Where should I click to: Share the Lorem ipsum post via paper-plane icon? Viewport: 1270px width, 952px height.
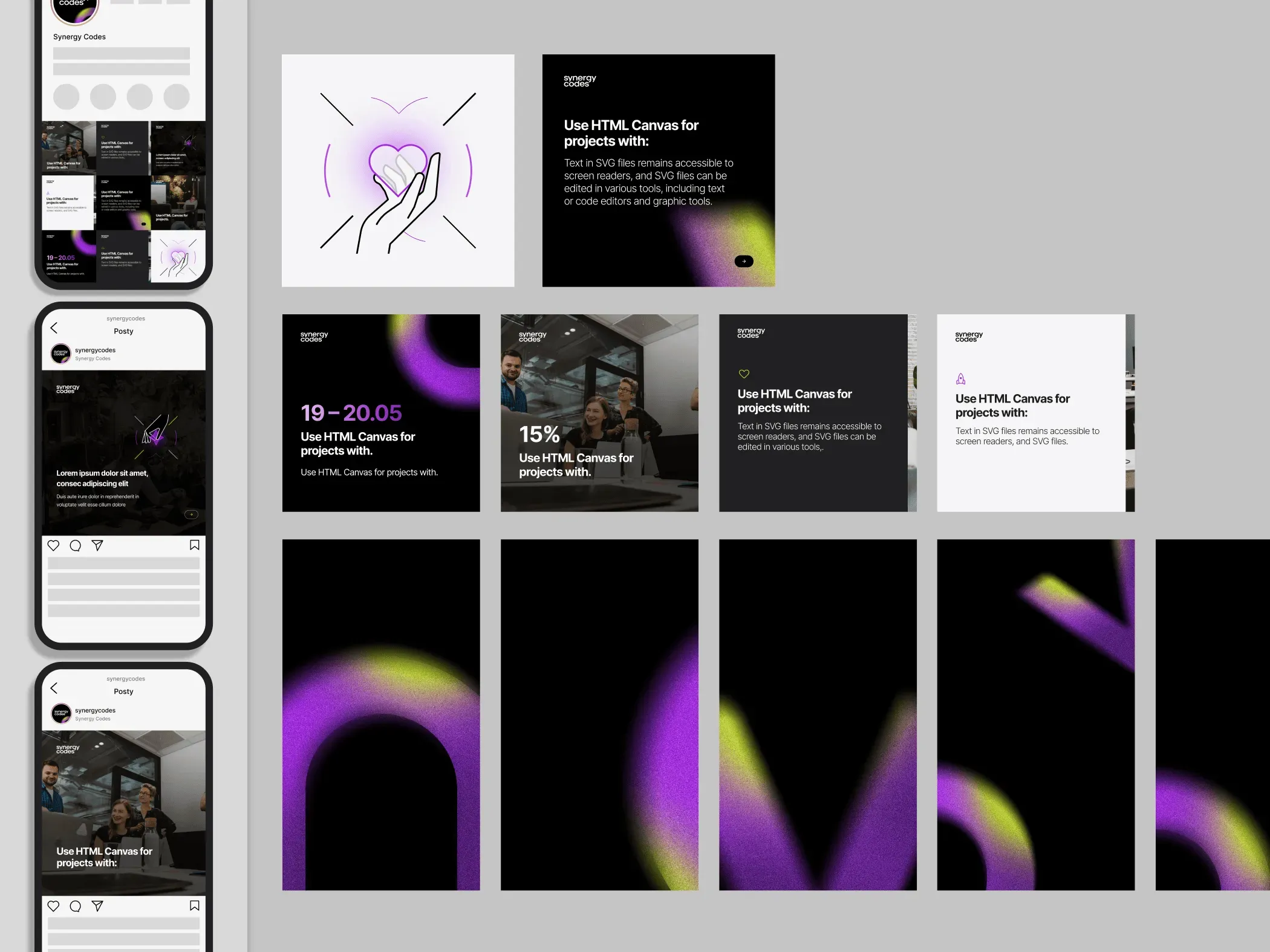(x=97, y=545)
